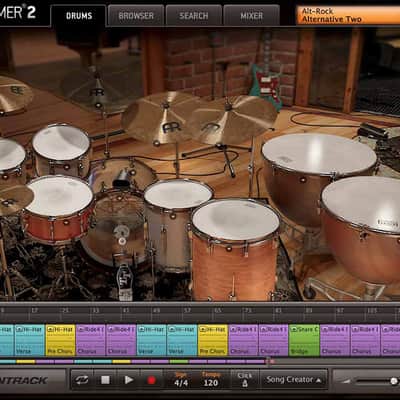The width and height of the screenshot is (400, 400).
Task: Open the BROWSER tab
Action: [x=136, y=16]
